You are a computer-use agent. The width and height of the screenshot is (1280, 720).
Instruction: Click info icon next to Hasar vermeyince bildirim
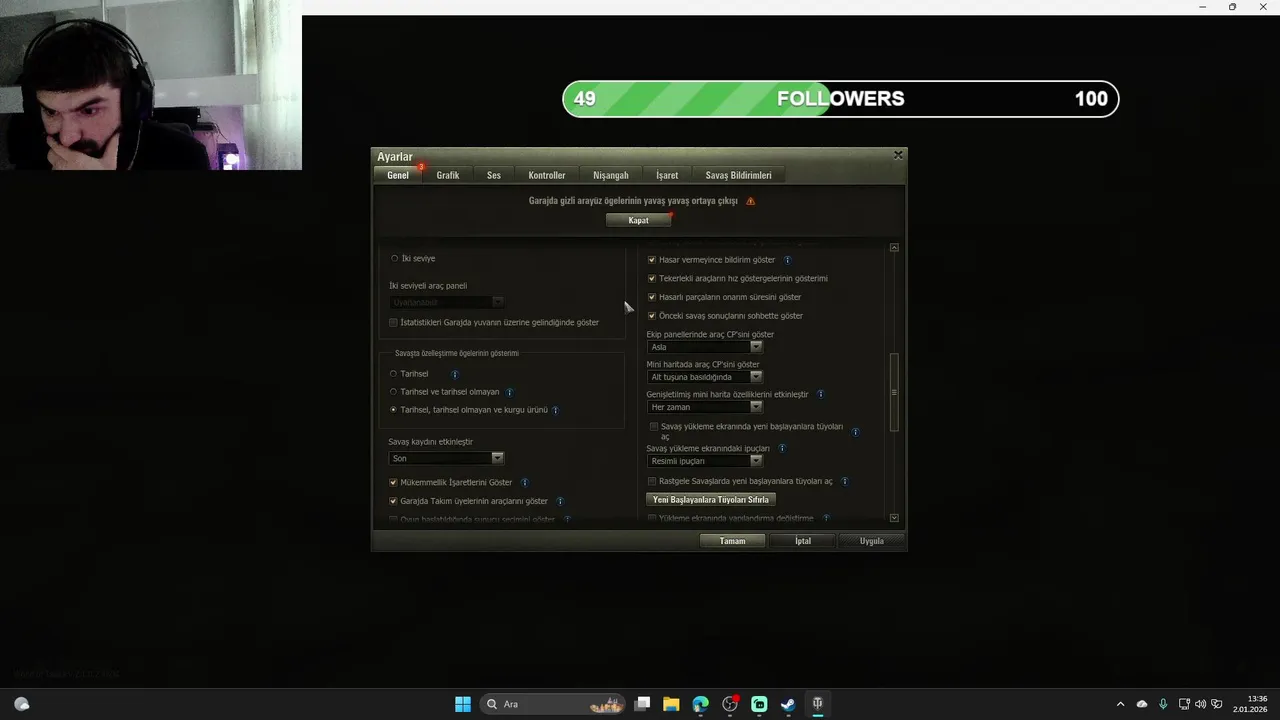point(788,260)
